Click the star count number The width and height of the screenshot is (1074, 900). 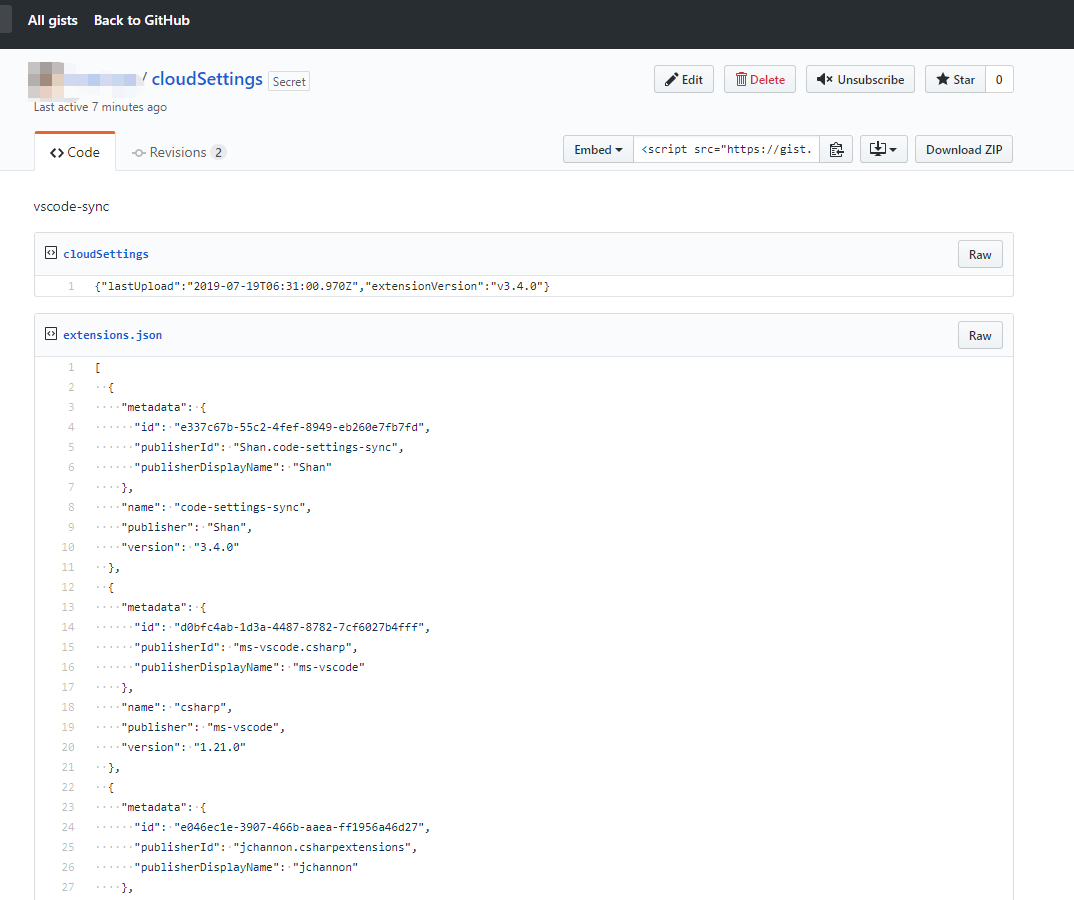(998, 80)
